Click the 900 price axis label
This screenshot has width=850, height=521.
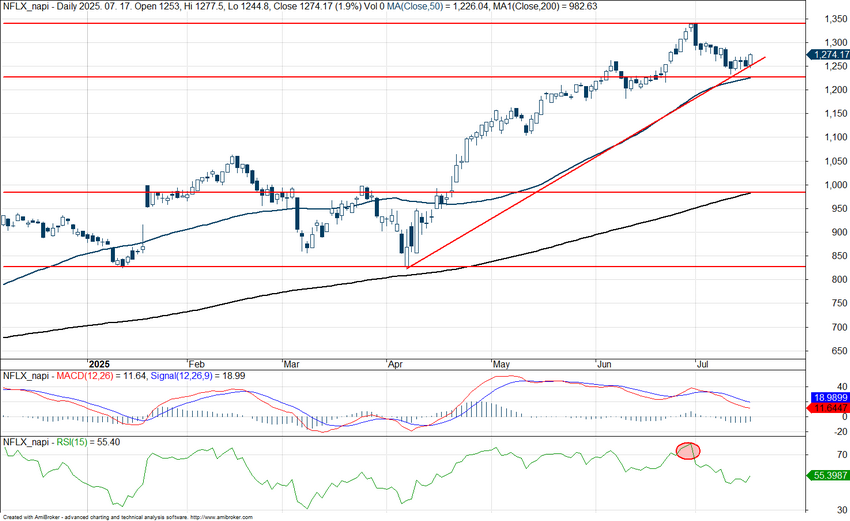coord(839,233)
